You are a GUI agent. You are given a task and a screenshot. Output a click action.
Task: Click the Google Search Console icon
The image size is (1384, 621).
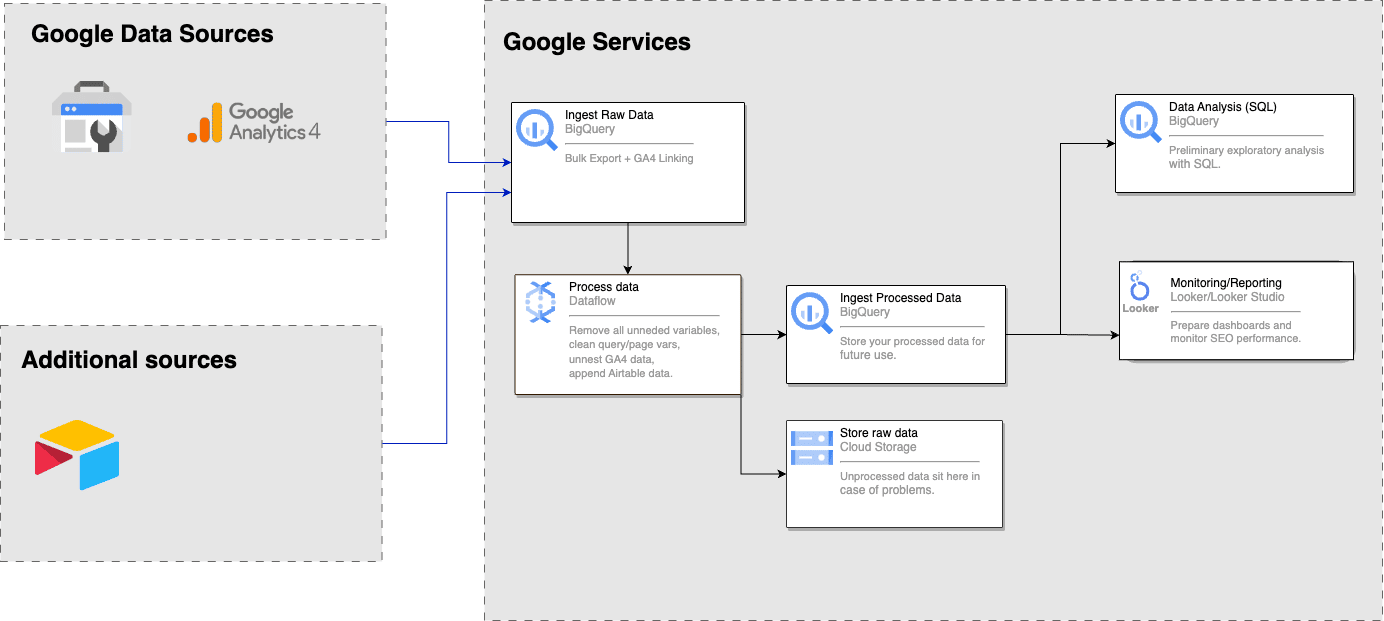click(93, 116)
